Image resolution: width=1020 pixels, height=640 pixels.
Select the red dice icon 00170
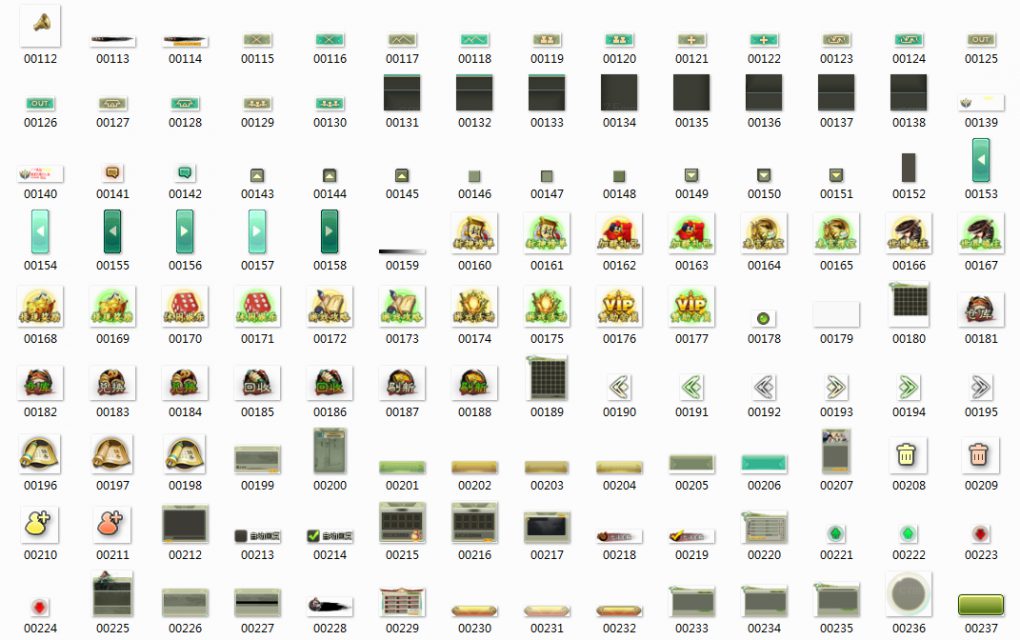click(185, 305)
